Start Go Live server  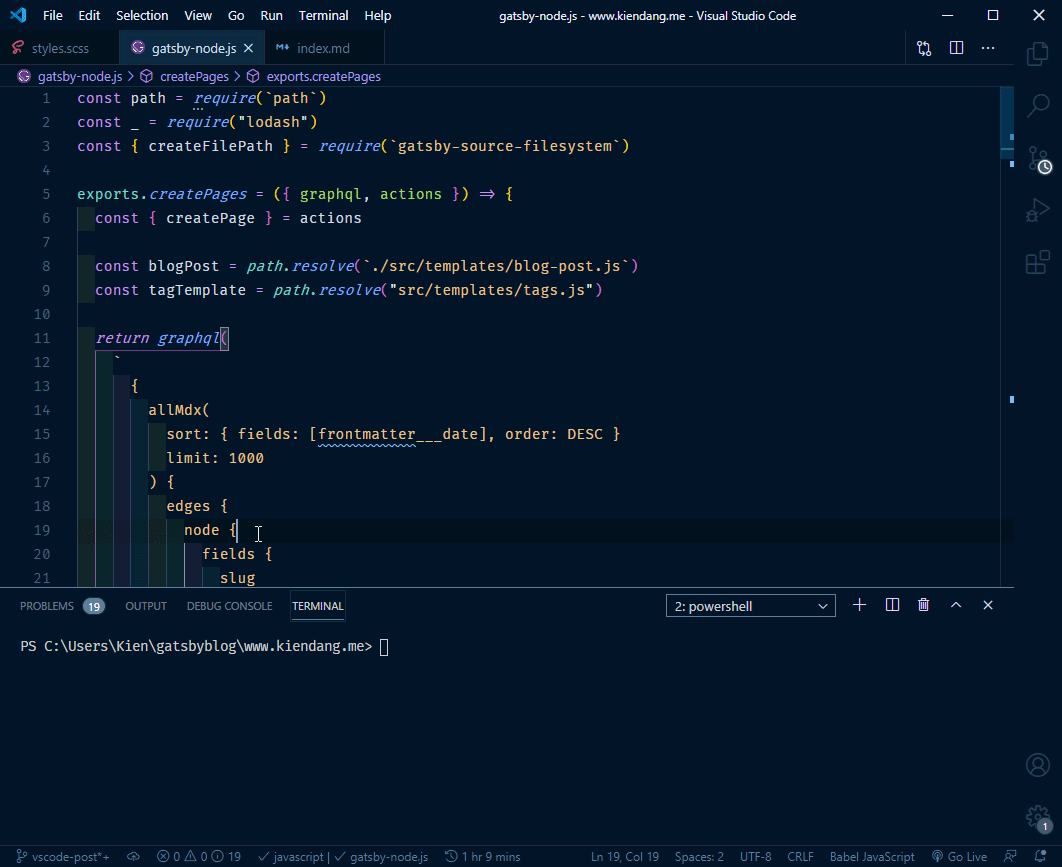point(959,857)
